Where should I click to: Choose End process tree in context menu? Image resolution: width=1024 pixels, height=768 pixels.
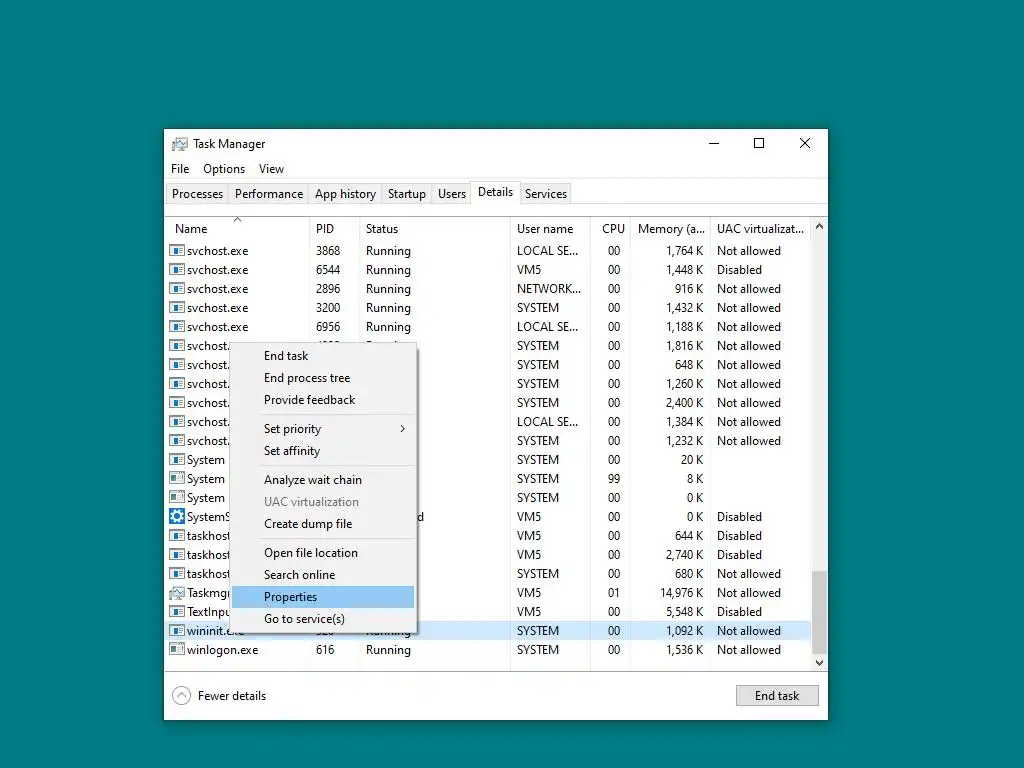(x=323, y=378)
